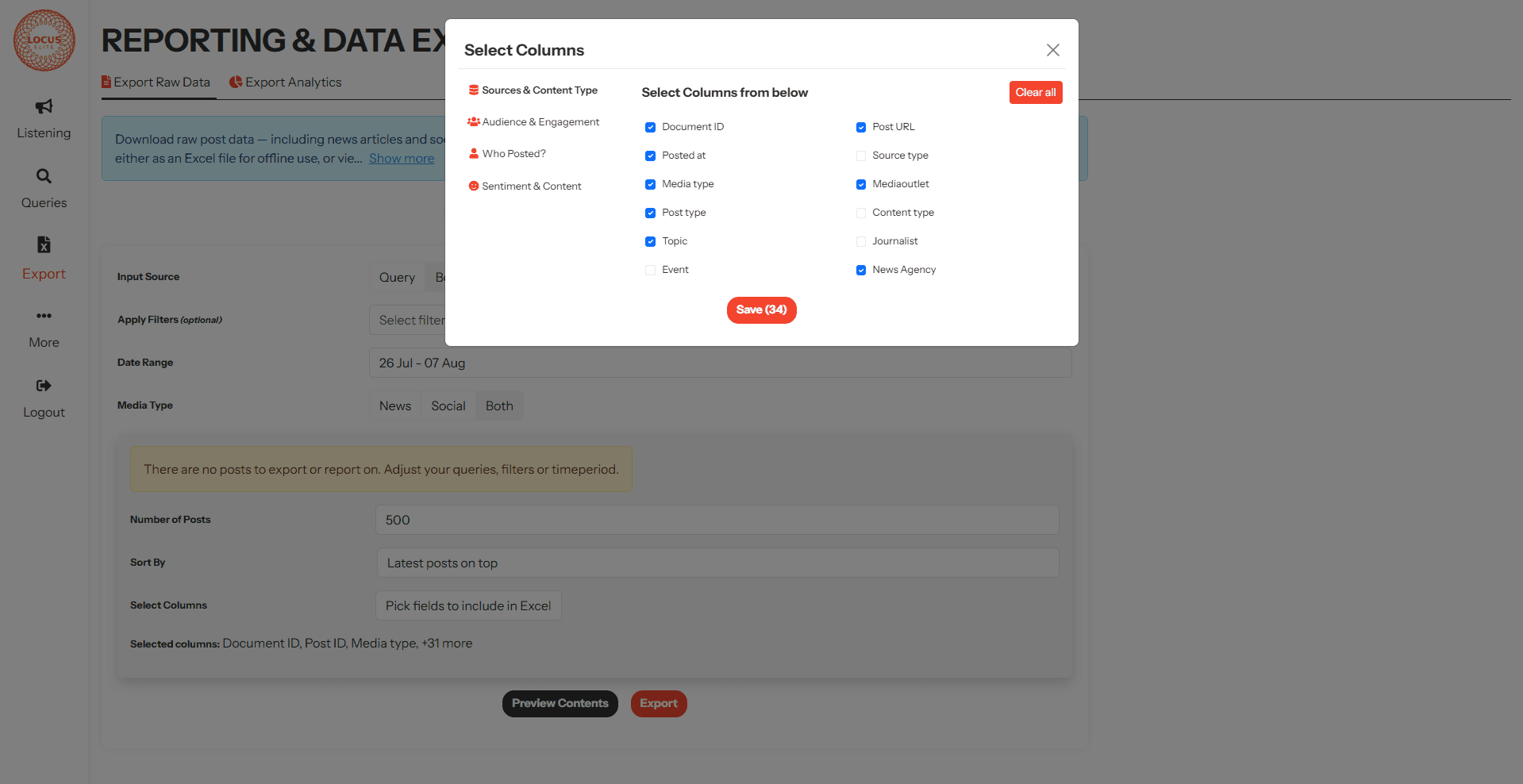
Task: Open Listening via megaphone icon
Action: click(44, 106)
